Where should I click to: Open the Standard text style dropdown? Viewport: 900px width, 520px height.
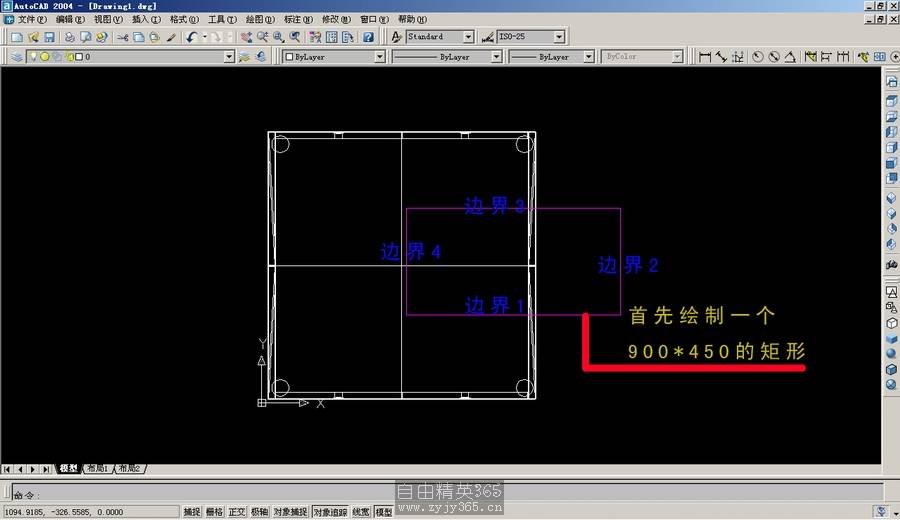(468, 37)
